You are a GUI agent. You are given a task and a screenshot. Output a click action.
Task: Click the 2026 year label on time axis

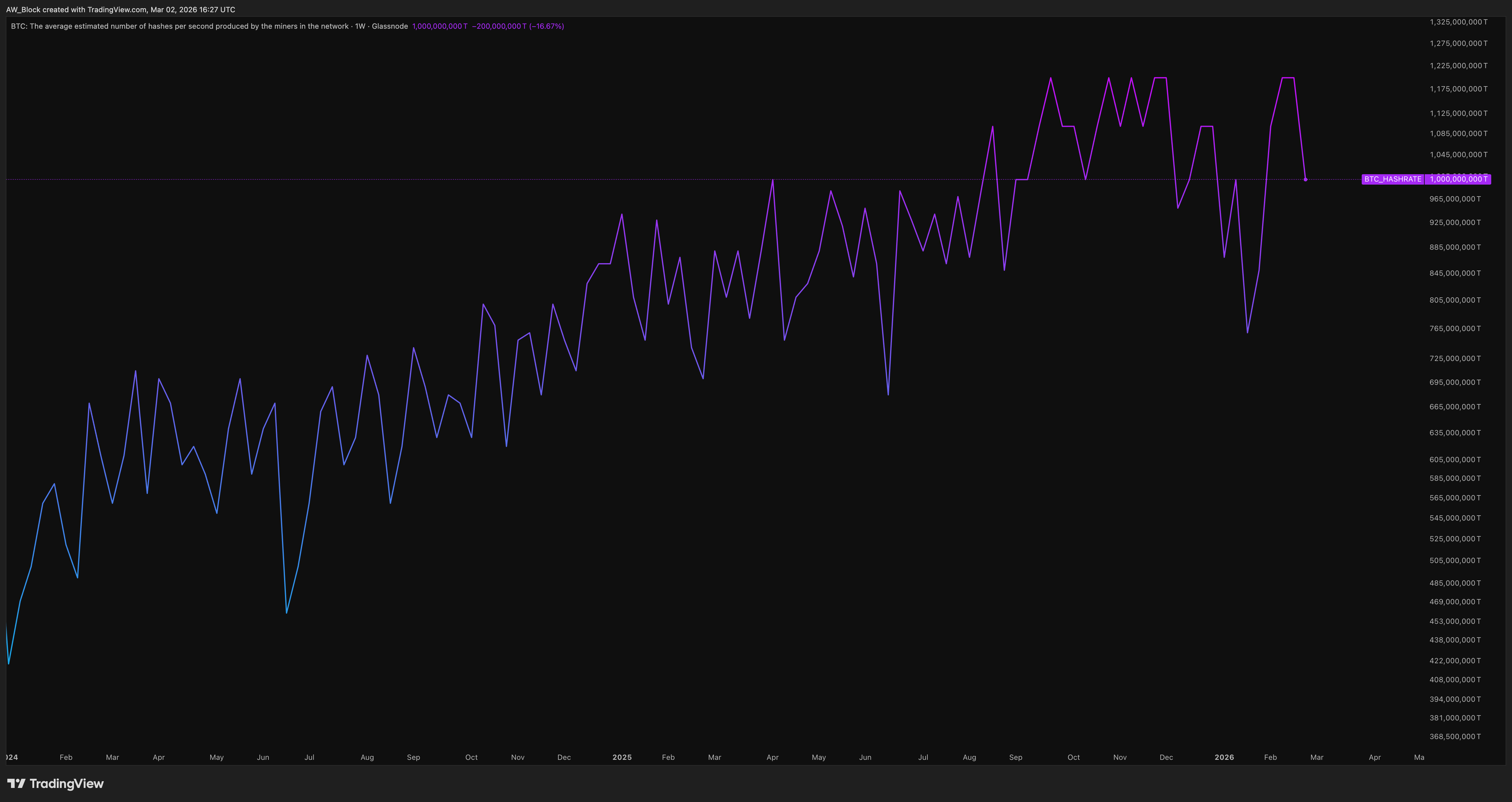(x=1224, y=757)
